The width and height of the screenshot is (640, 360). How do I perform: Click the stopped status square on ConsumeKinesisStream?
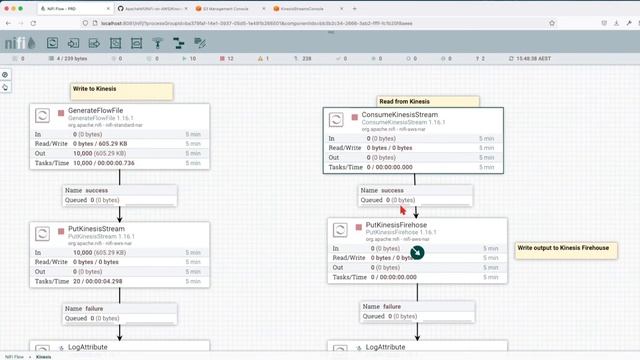tap(355, 117)
